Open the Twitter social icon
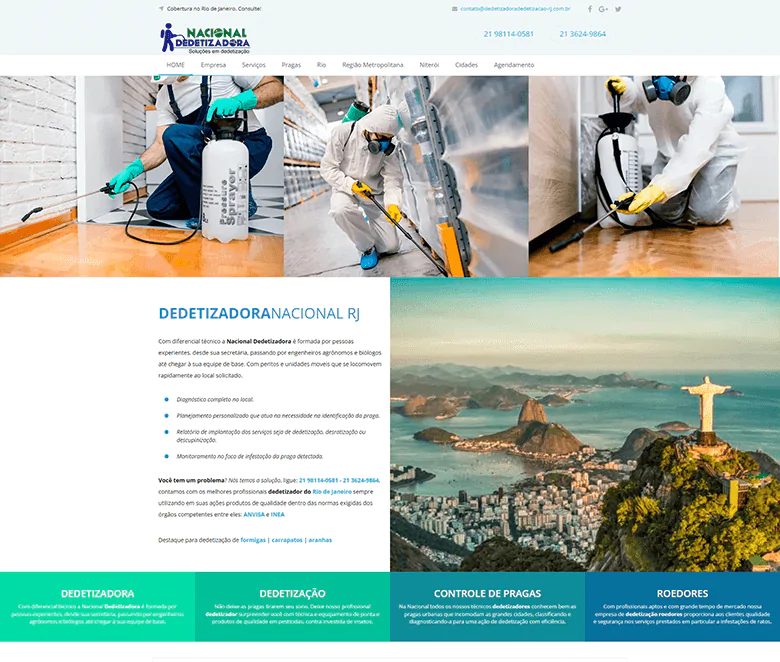Viewport: 780px width, 662px height. click(x=618, y=9)
